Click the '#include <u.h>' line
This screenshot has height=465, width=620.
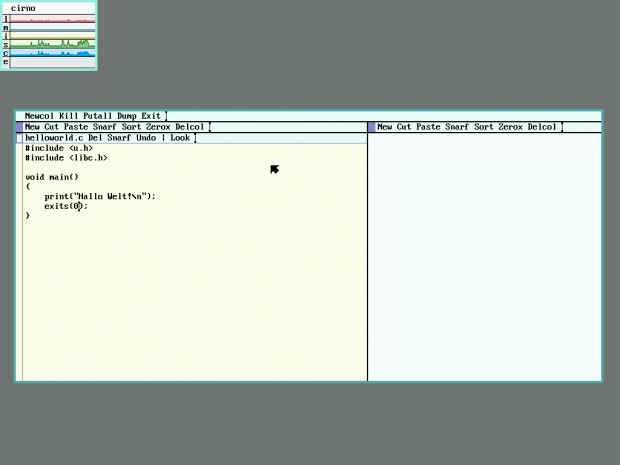click(59, 148)
